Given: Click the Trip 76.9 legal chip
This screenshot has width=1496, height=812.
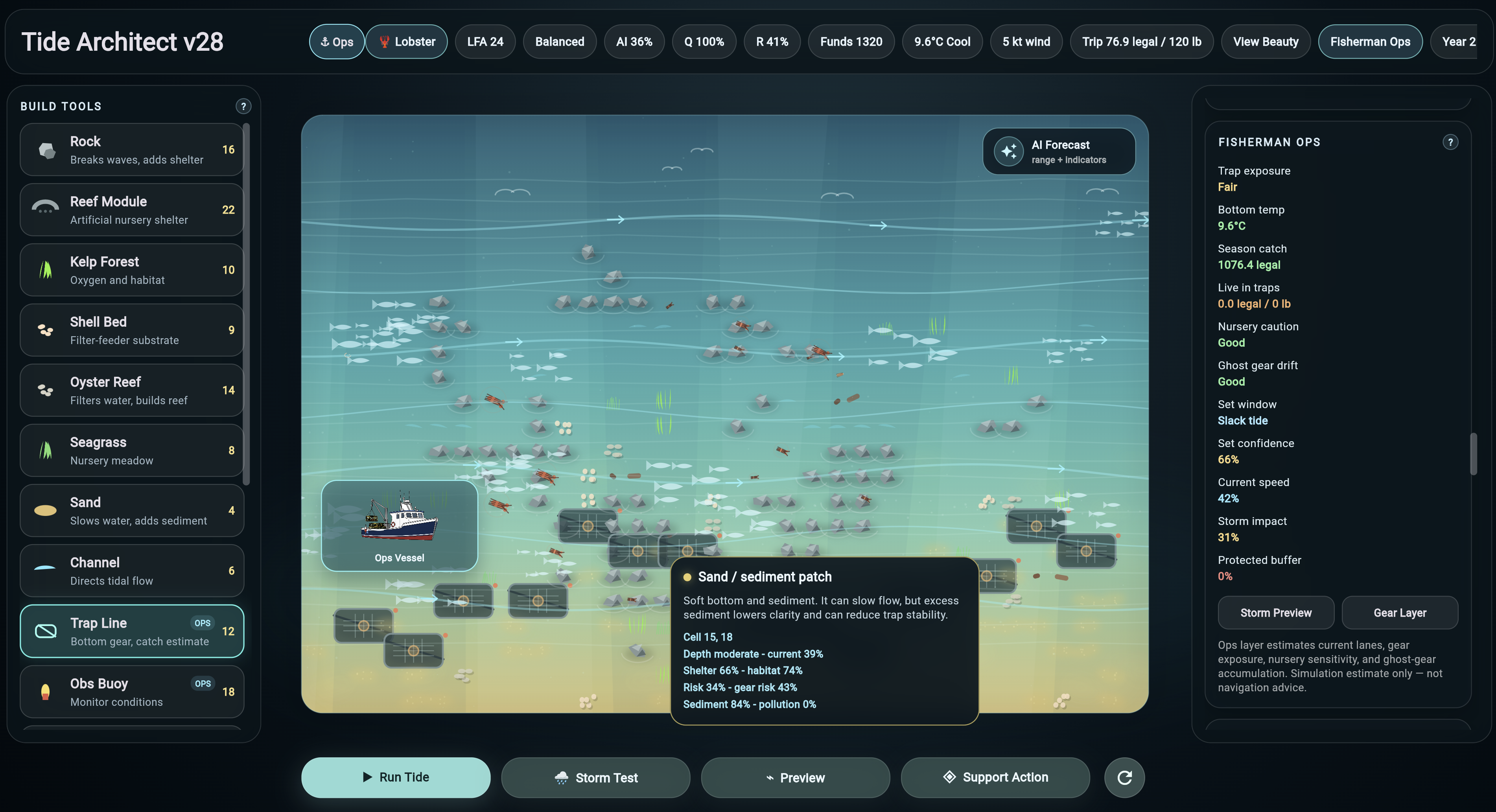Looking at the screenshot, I should pos(1141,42).
